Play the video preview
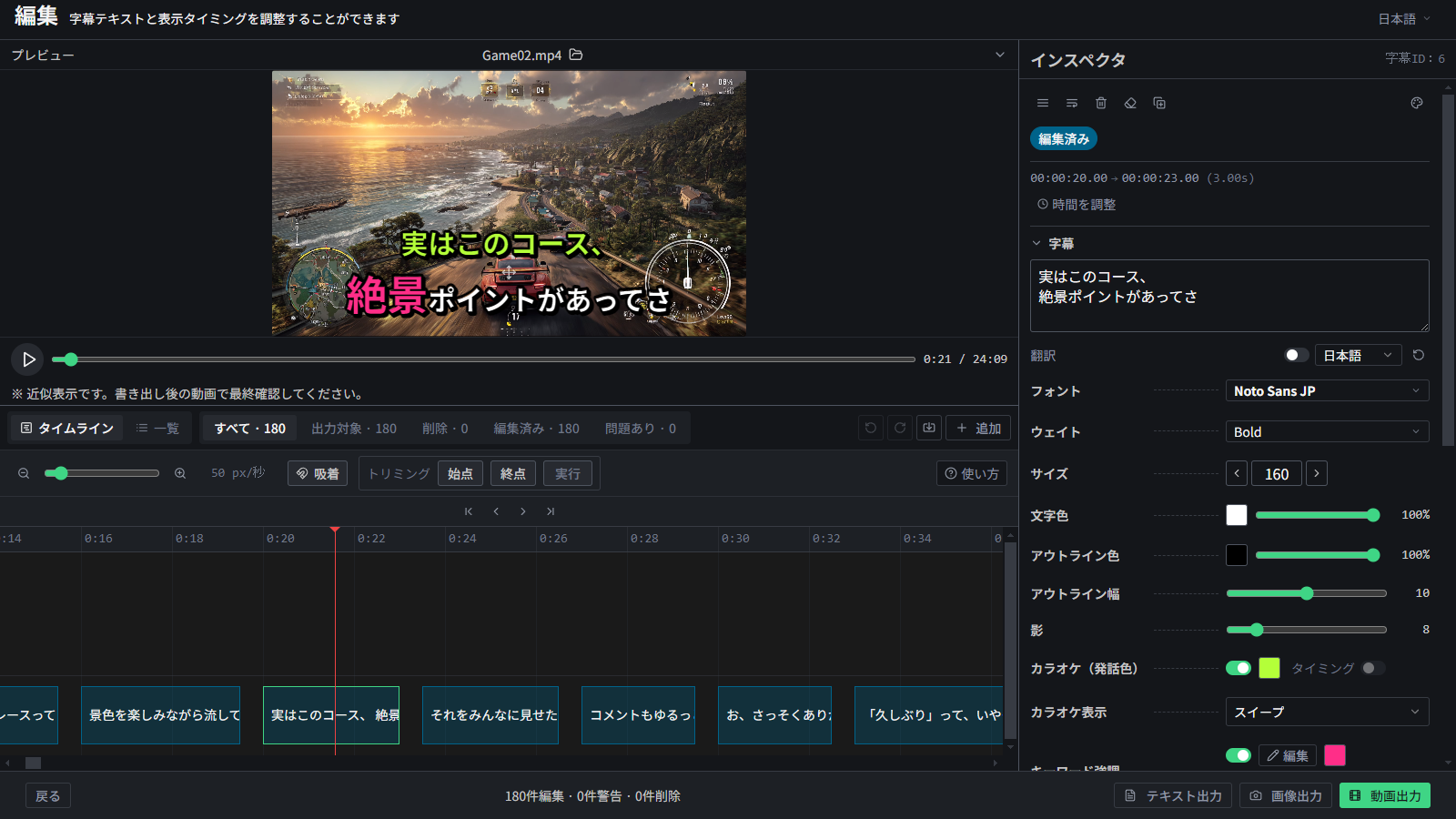Image resolution: width=1456 pixels, height=819 pixels. 27,359
